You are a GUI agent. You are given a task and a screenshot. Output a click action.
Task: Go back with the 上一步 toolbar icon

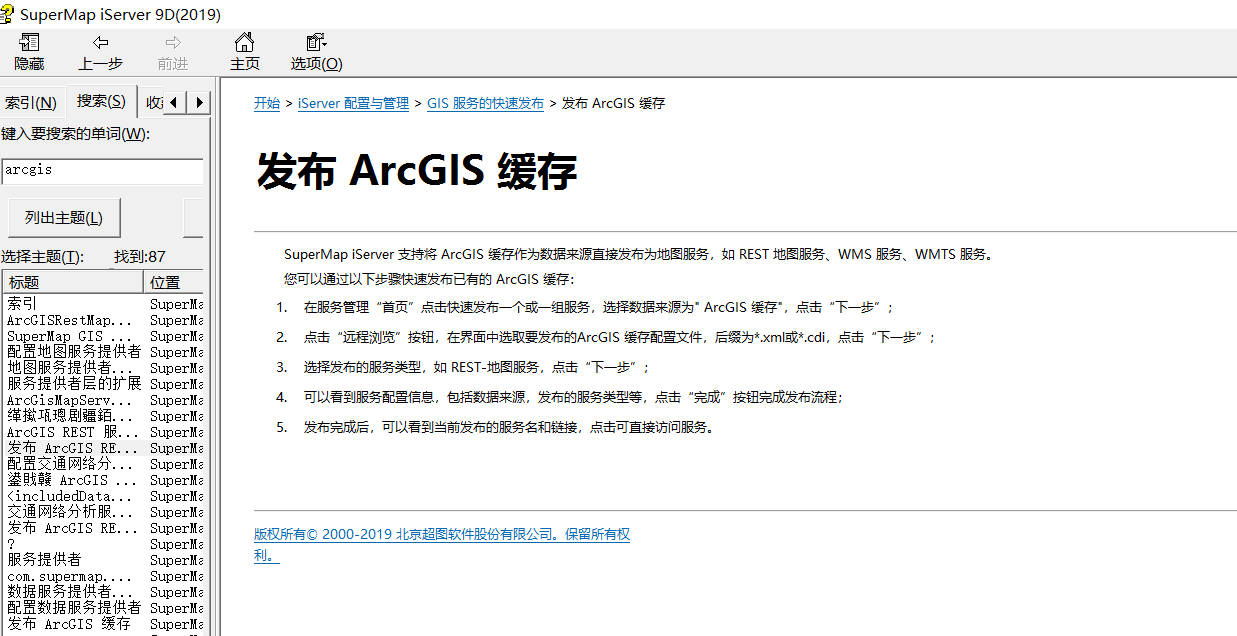click(100, 52)
